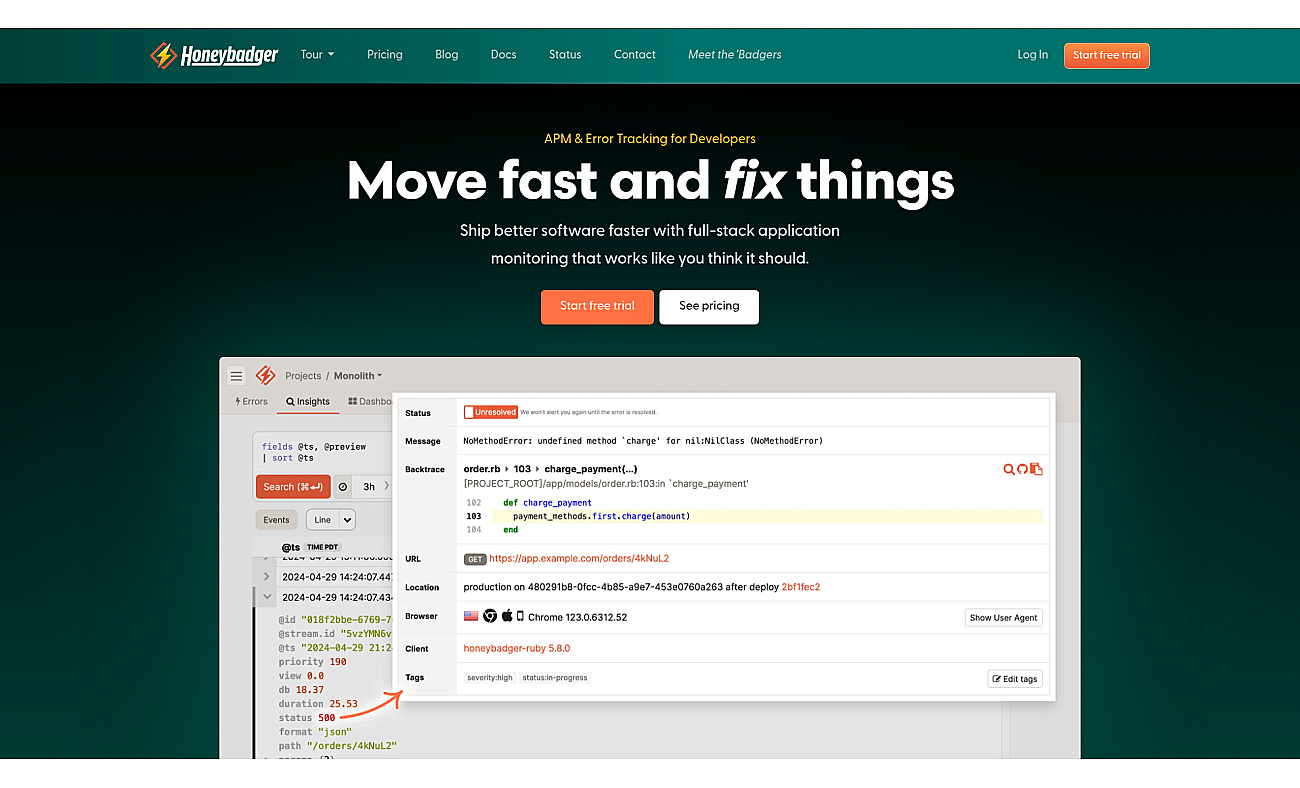Switch to the Dashboards tab
This screenshot has width=1300, height=788.
pos(369,402)
